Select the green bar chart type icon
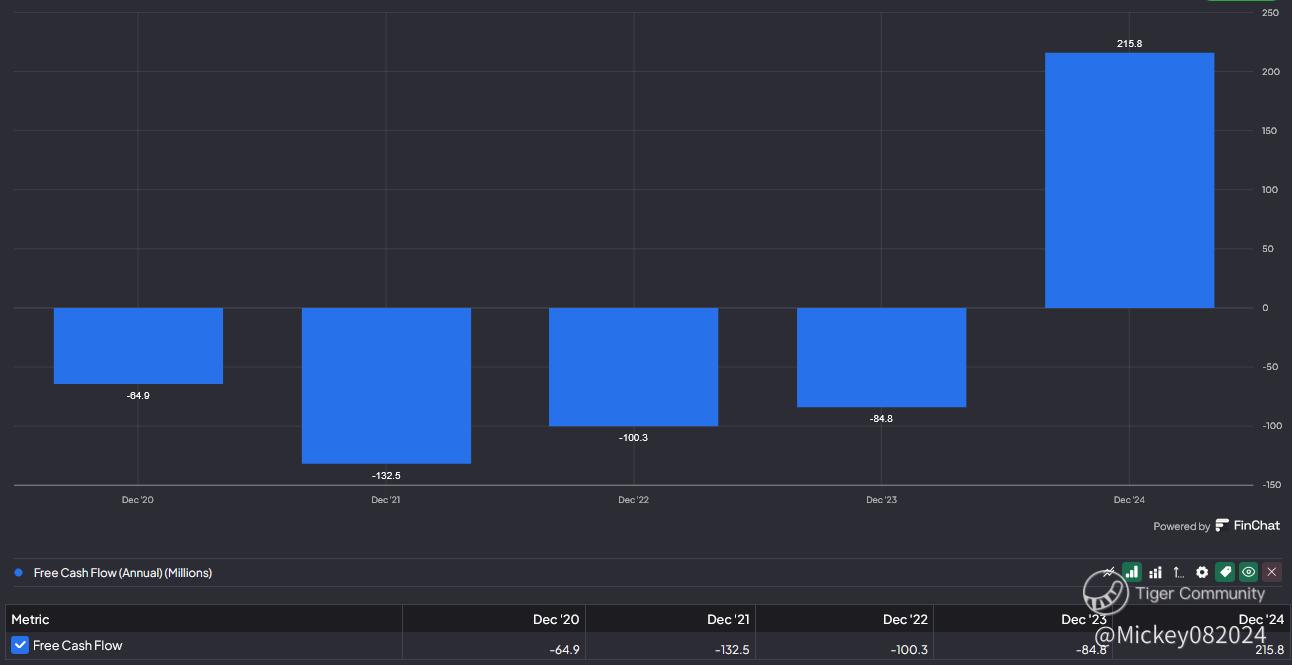Viewport: 1292px width, 665px height. [x=1132, y=573]
